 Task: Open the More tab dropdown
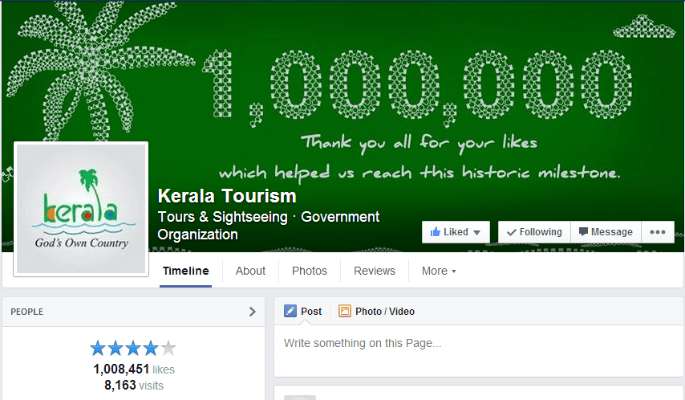(439, 271)
